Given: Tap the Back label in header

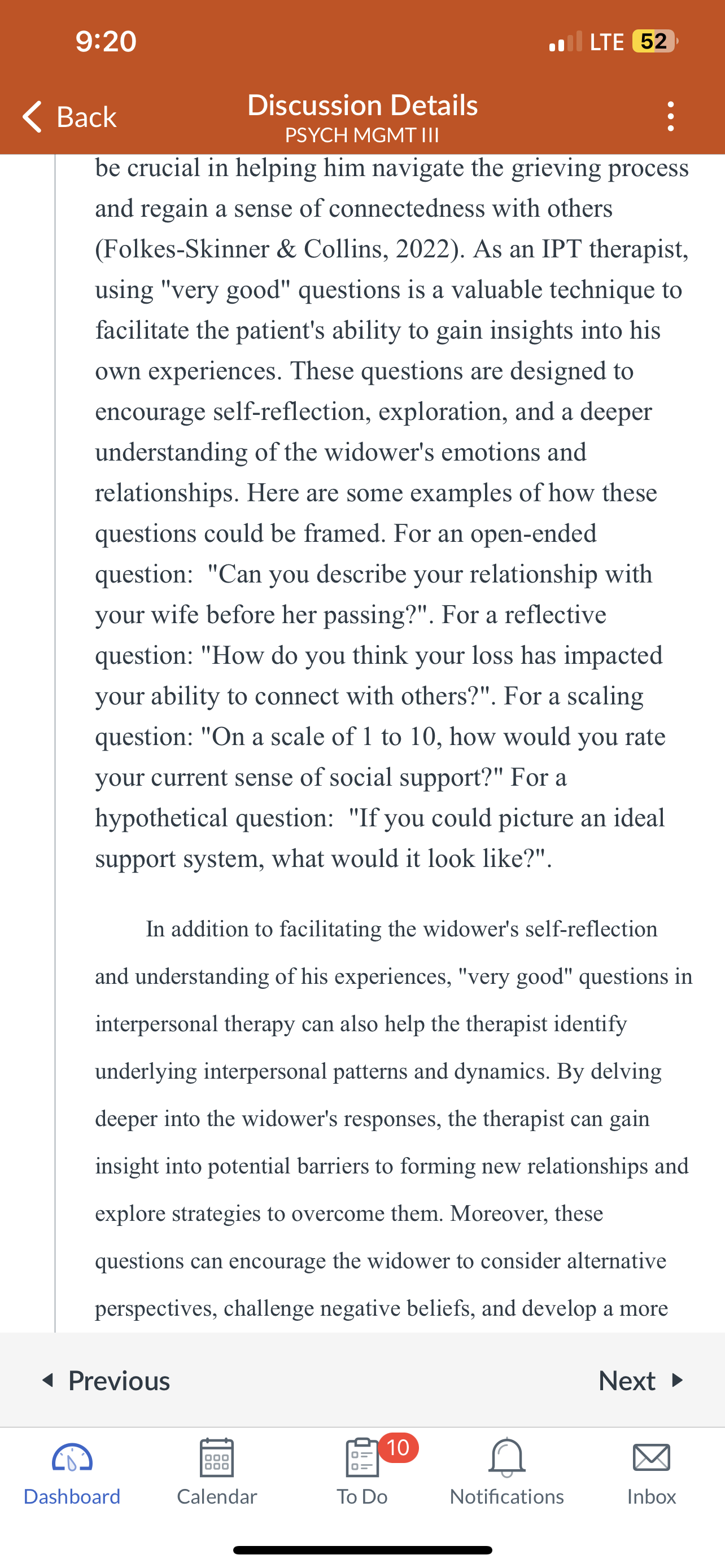Looking at the screenshot, I should pos(86,116).
